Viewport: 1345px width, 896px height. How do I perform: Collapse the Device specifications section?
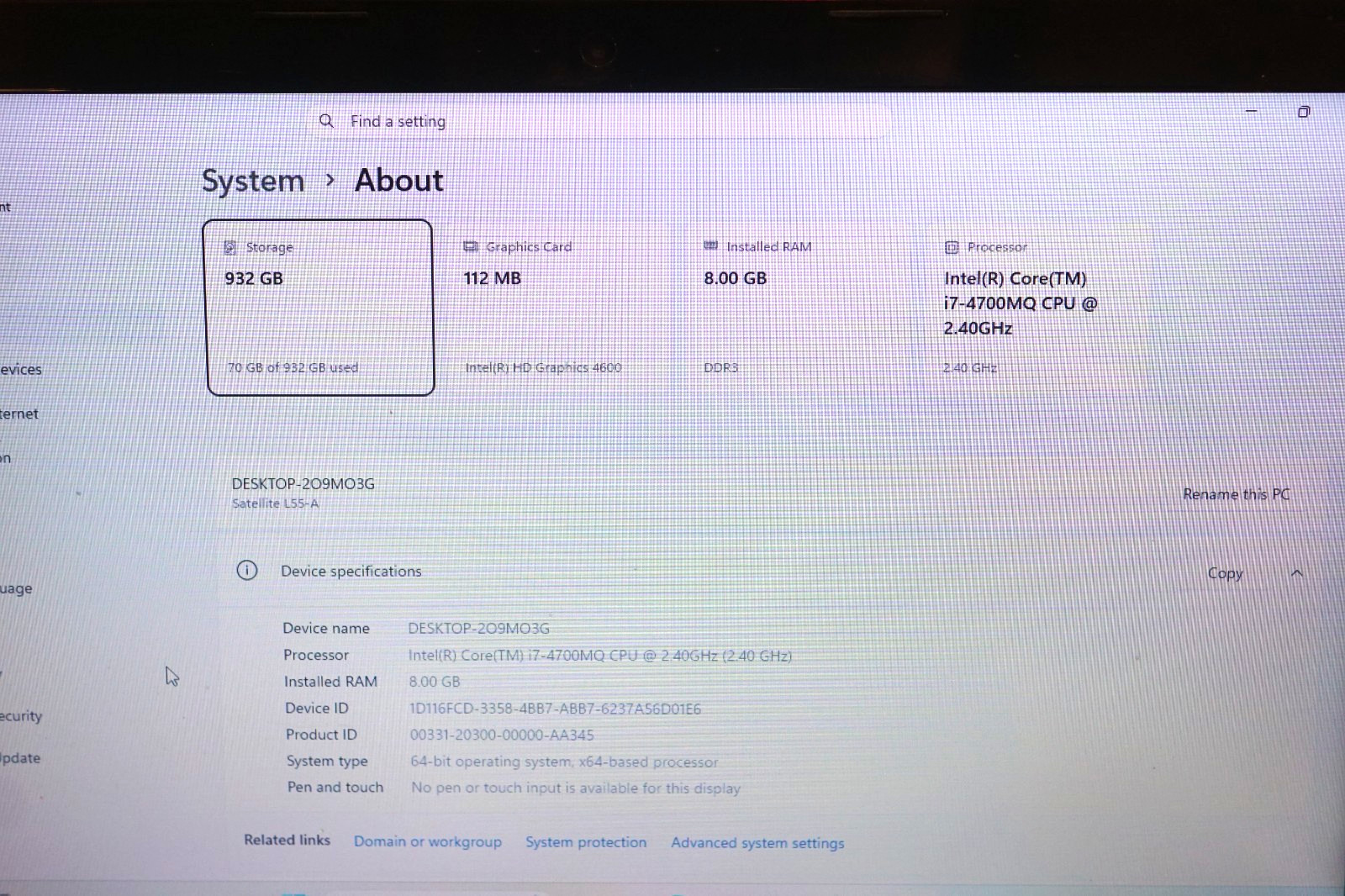tap(1297, 573)
